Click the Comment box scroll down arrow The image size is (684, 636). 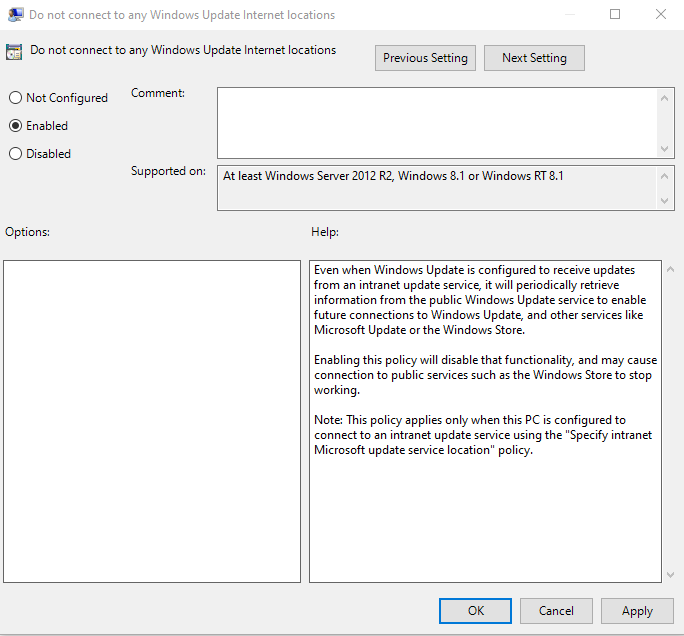[x=664, y=149]
